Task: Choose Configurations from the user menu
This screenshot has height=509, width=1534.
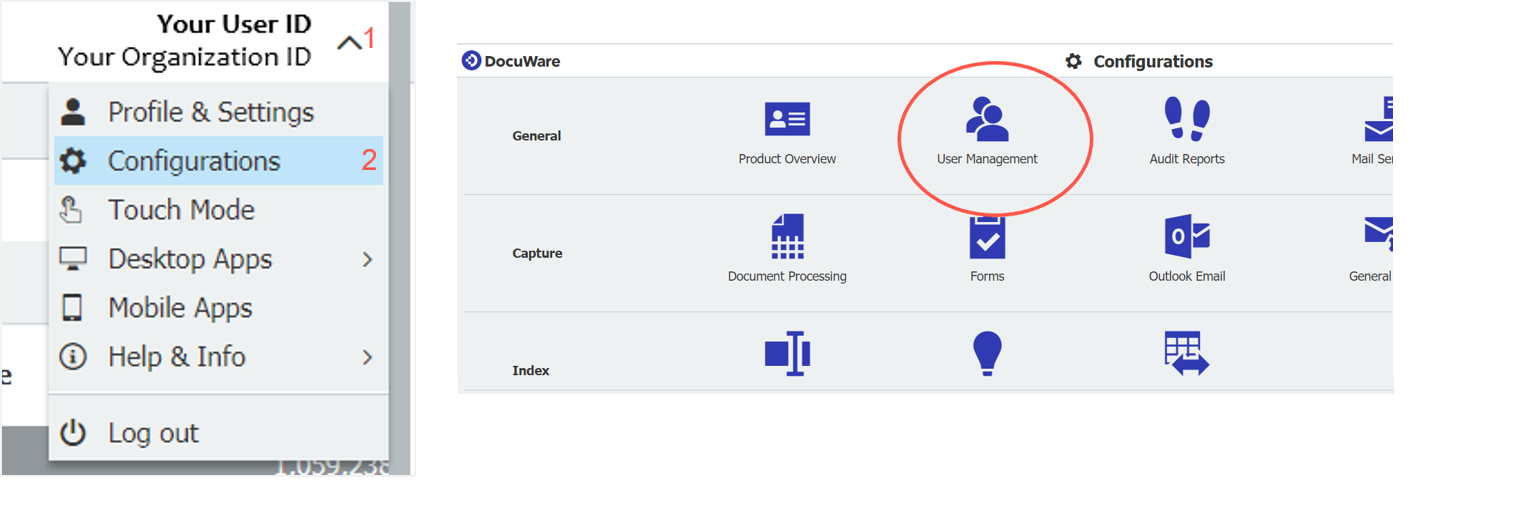Action: click(x=194, y=161)
